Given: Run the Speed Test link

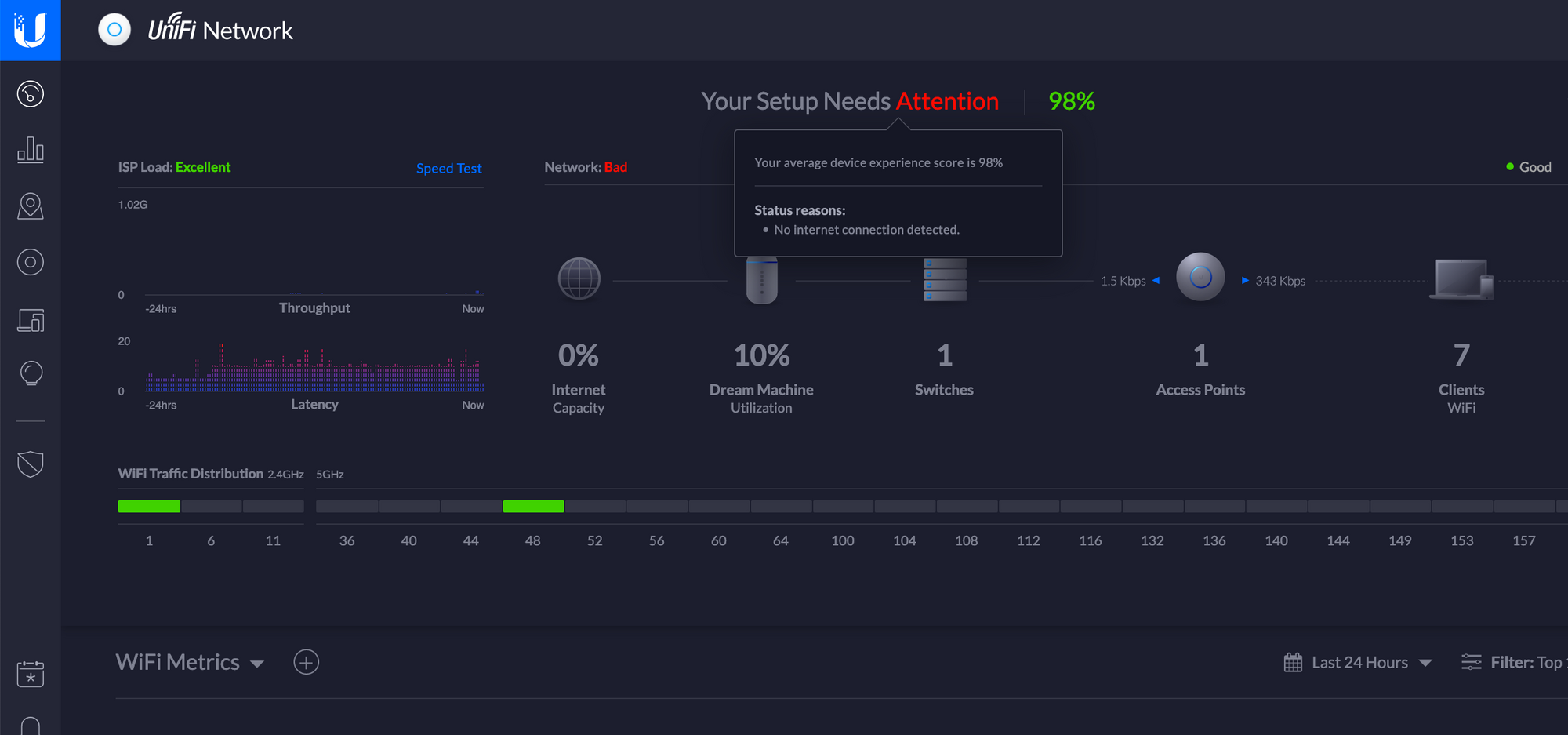Looking at the screenshot, I should click(x=448, y=169).
